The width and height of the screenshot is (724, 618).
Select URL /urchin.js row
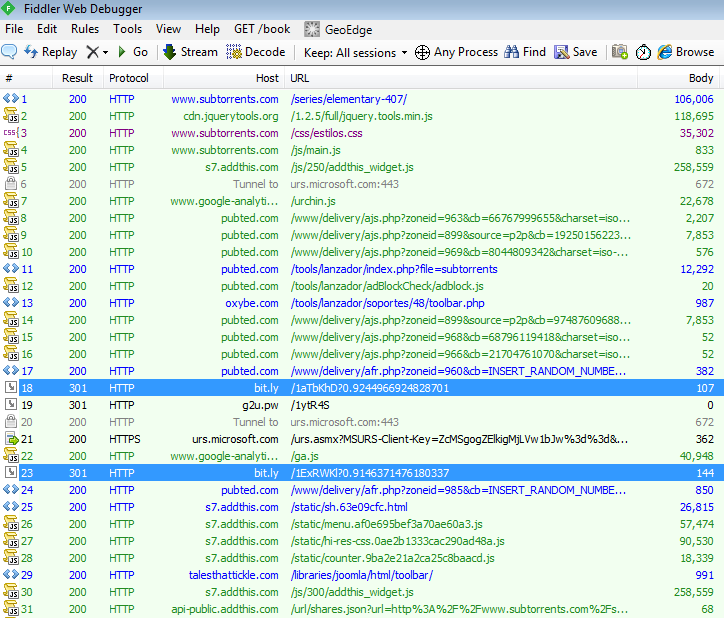[313, 201]
